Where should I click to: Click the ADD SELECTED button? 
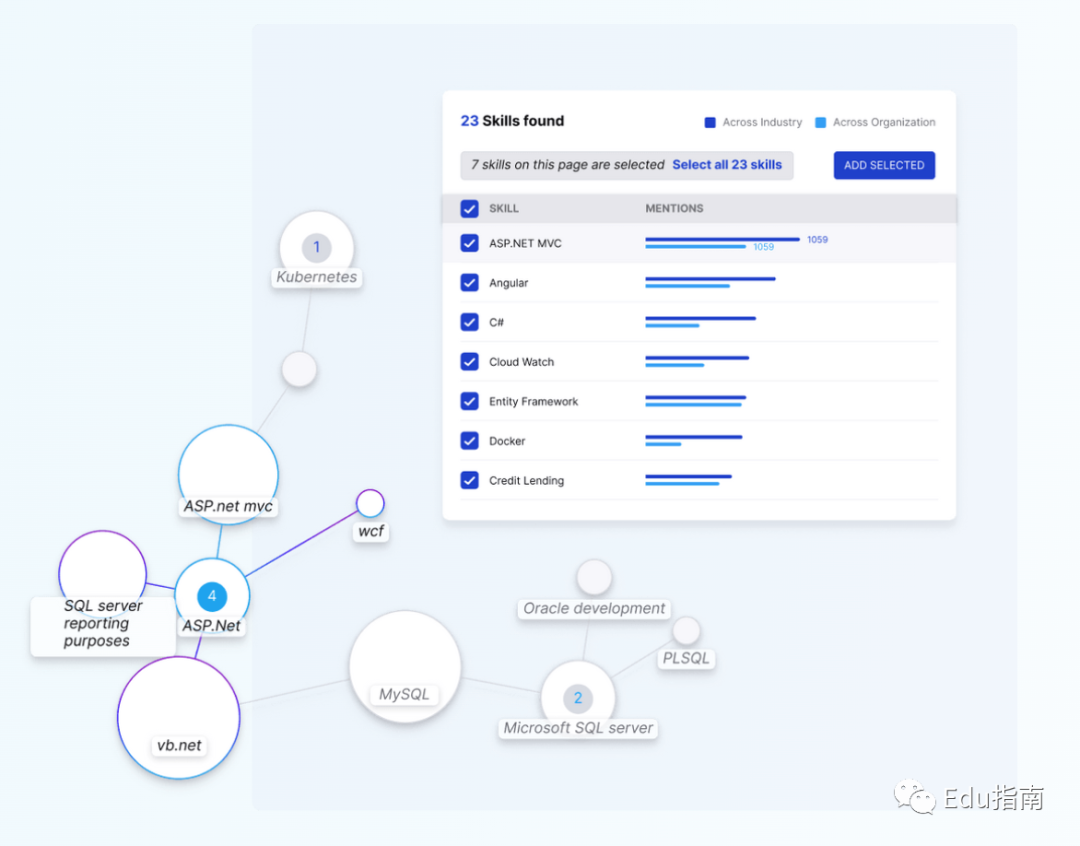click(x=884, y=165)
